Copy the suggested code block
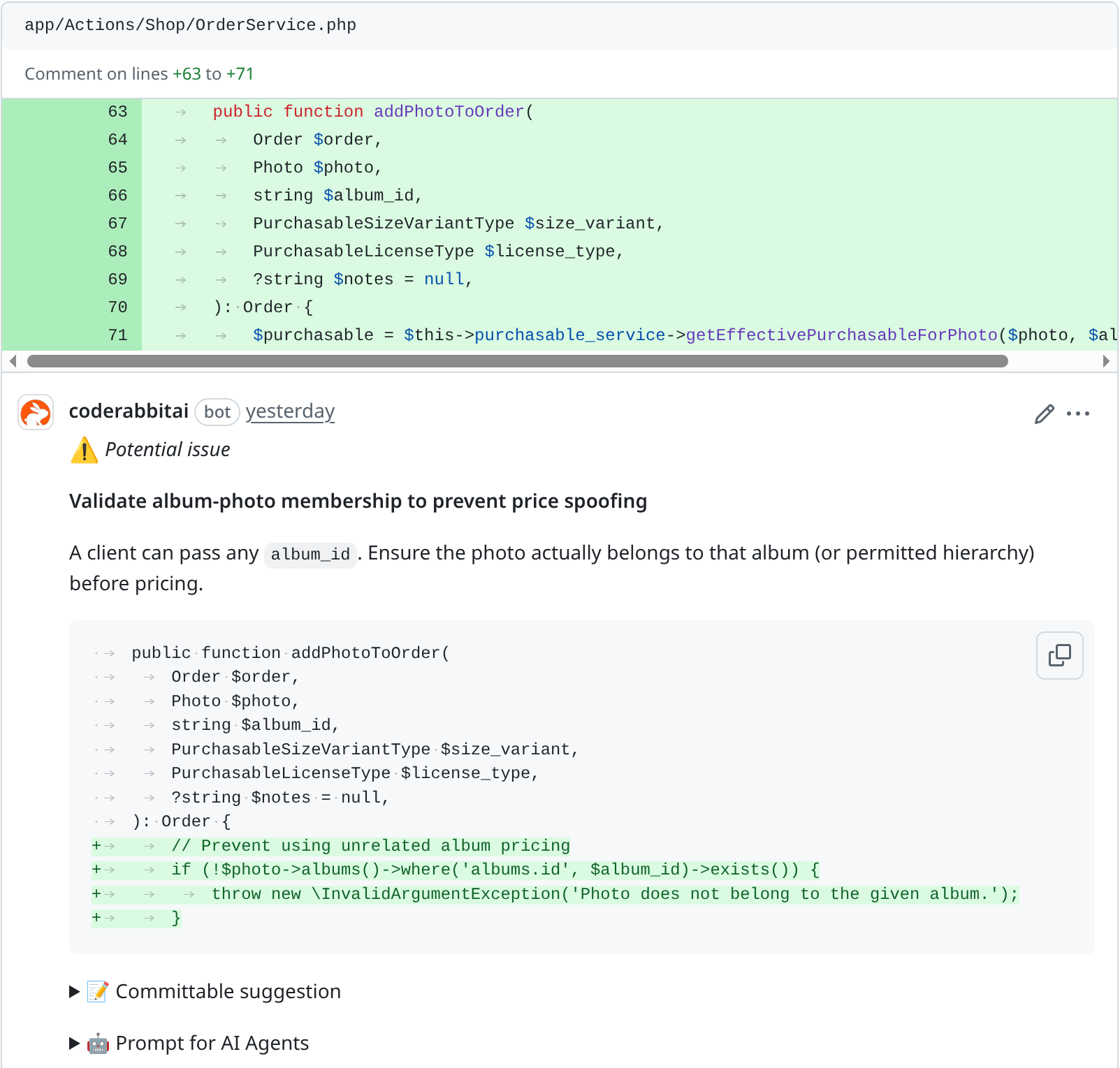The width and height of the screenshot is (1120, 1068). pos(1059,655)
